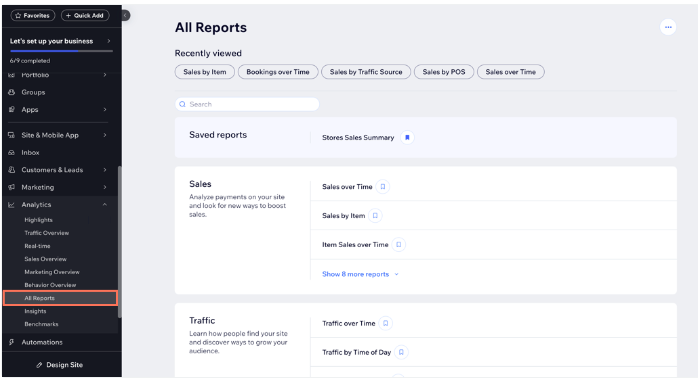Open Real-time under Analytics
698x380 pixels.
[x=37, y=246]
